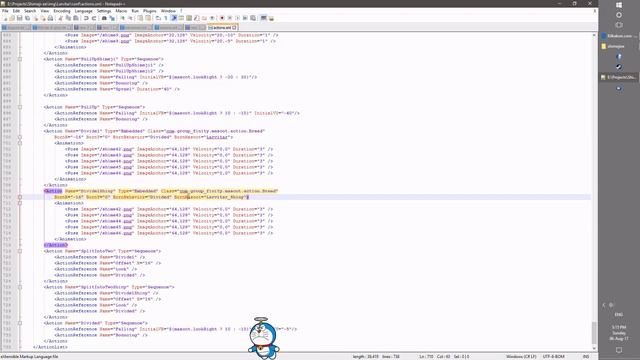Open the Encoding menu
The width and height of the screenshot is (640, 360).
(62, 11)
